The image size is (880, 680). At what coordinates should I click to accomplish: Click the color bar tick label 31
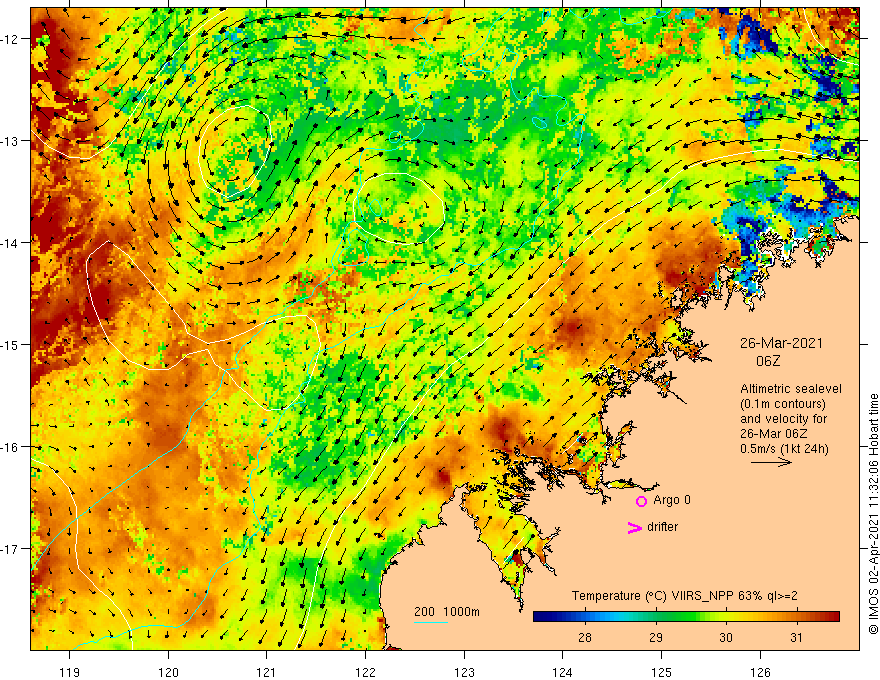coord(796,637)
